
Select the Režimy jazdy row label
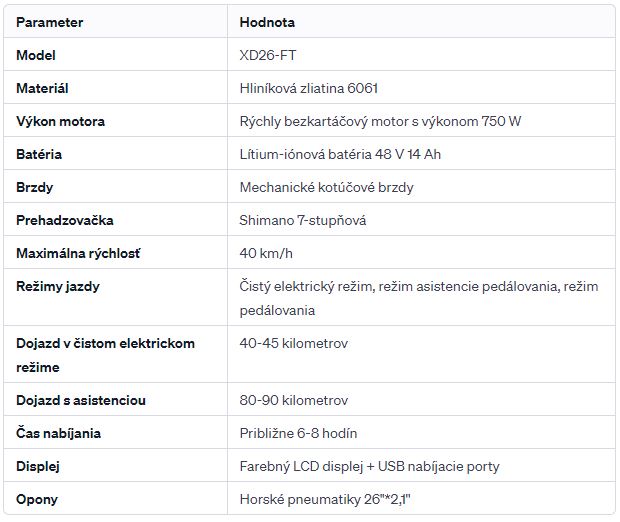click(x=58, y=286)
